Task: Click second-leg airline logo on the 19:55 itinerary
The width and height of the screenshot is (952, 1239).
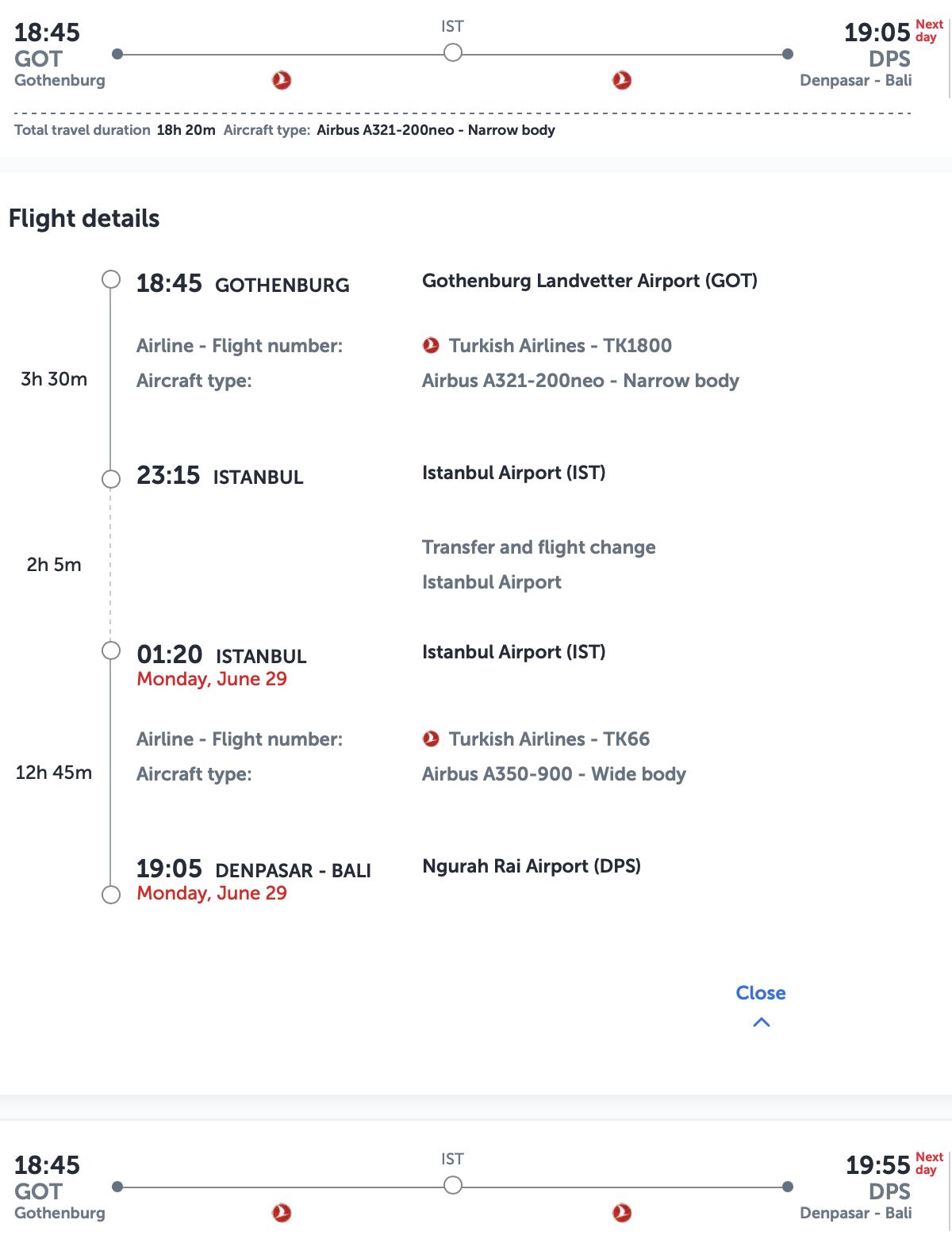Action: point(622,1213)
